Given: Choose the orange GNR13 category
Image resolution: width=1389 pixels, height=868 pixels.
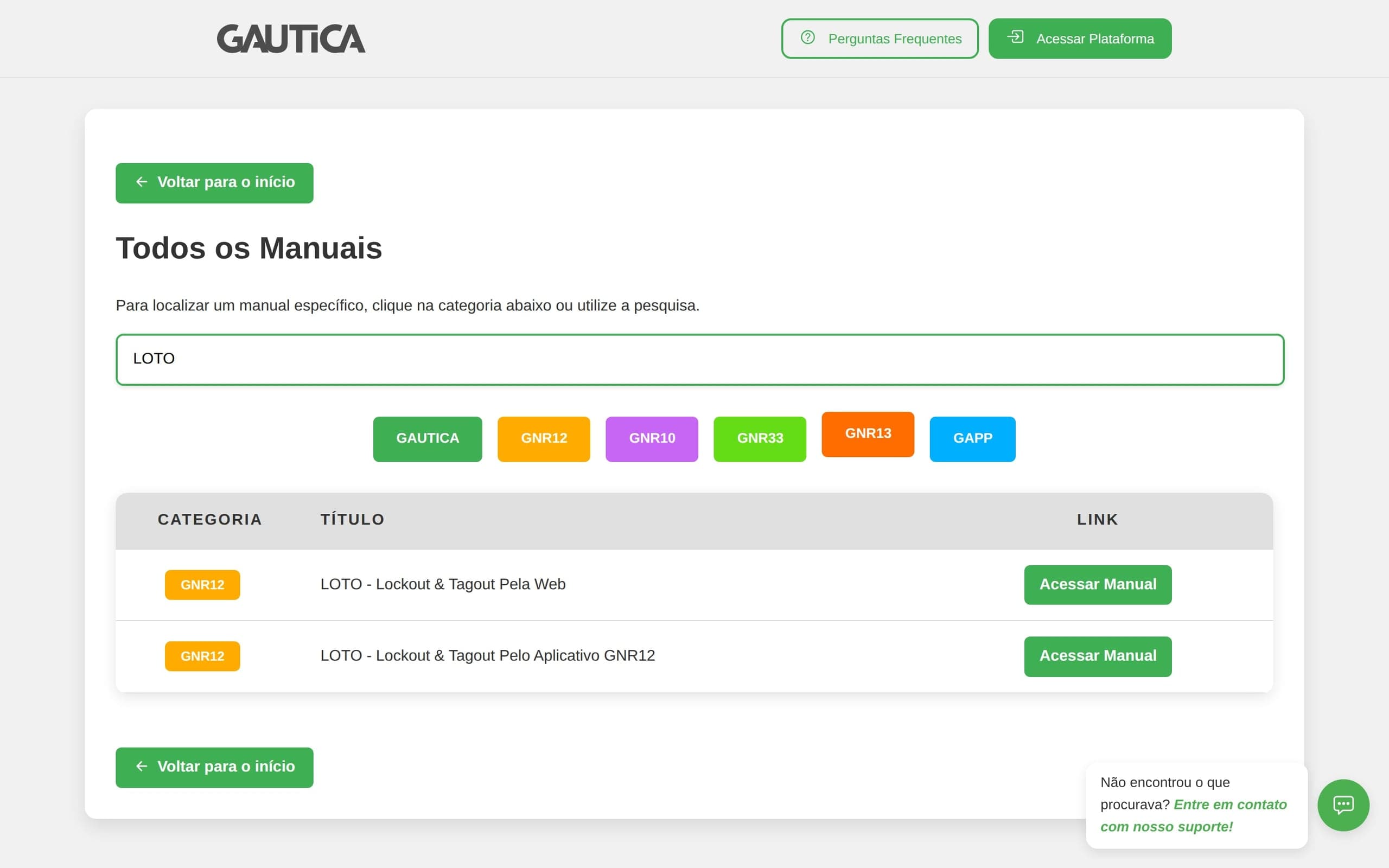Looking at the screenshot, I should pyautogui.click(x=868, y=434).
